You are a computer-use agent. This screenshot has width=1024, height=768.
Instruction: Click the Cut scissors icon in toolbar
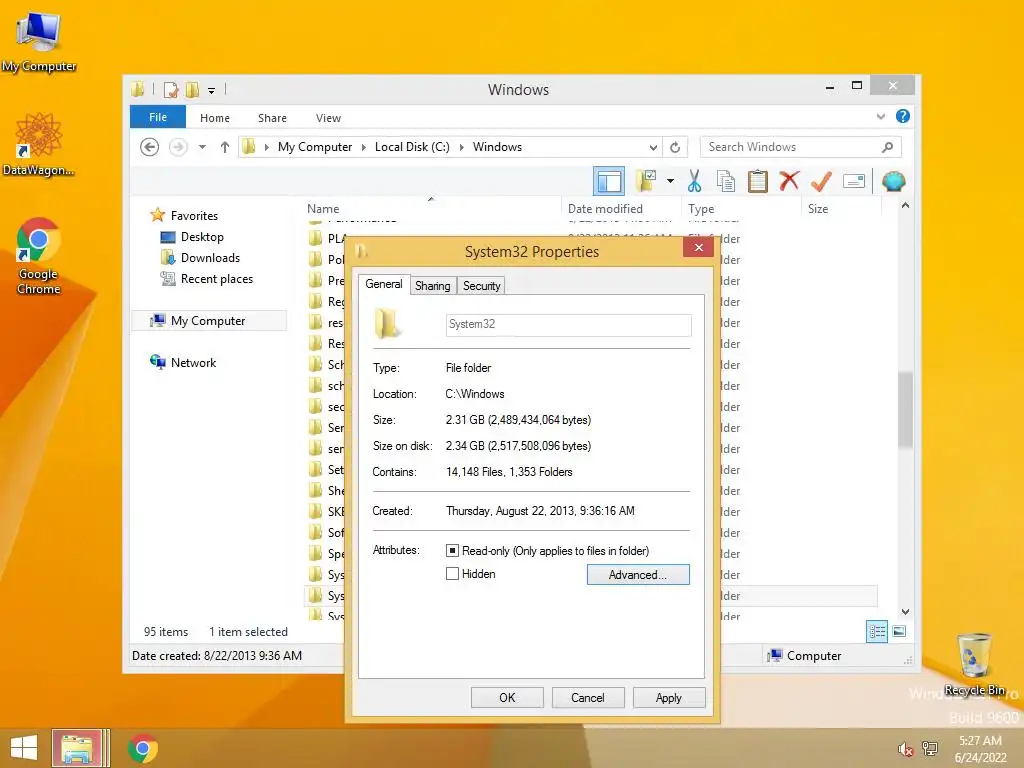point(694,182)
